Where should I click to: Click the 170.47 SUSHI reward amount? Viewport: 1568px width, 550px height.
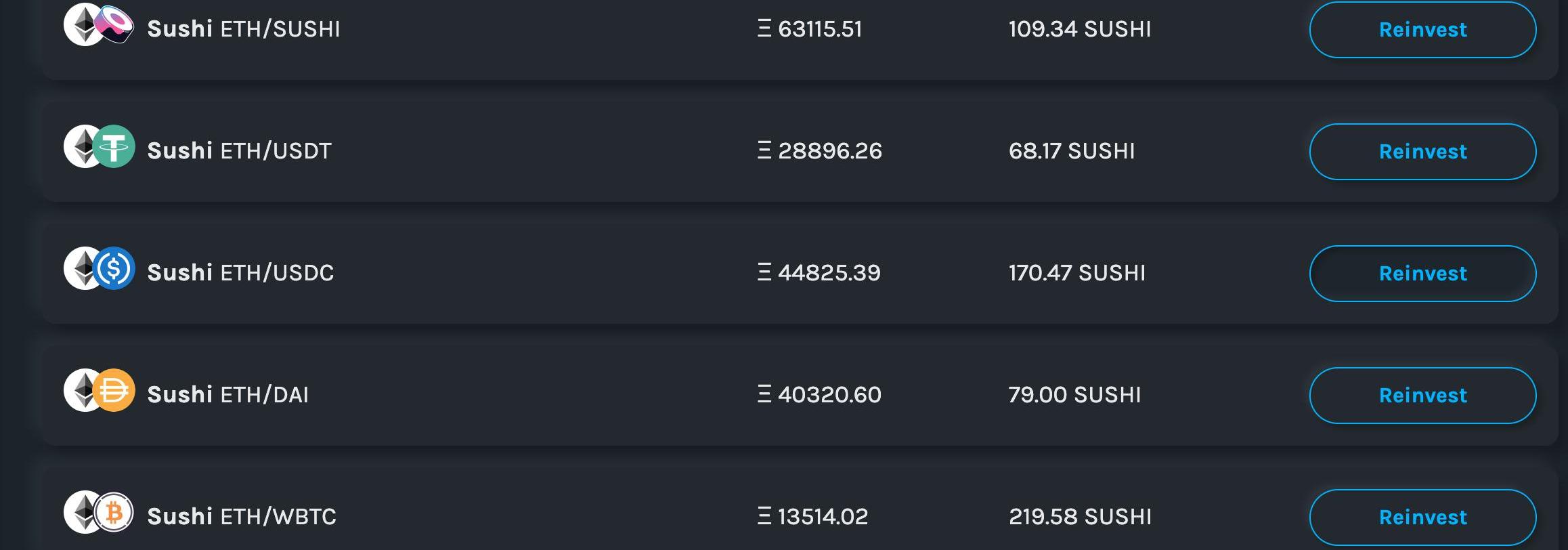1077,273
